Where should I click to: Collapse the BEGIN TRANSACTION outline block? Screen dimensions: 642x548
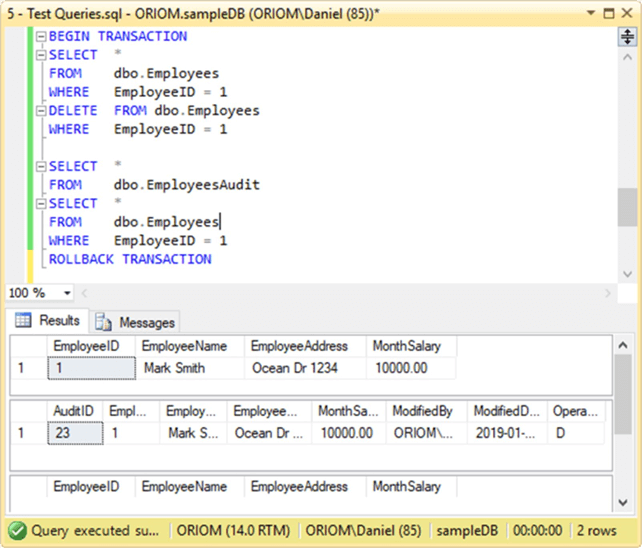(40, 36)
